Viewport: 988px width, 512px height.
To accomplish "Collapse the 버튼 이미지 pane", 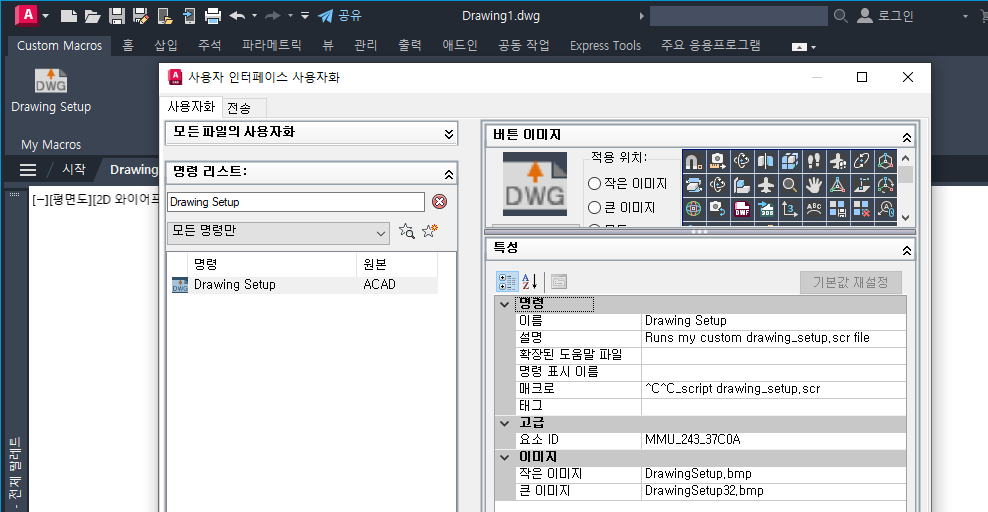I will pos(907,137).
